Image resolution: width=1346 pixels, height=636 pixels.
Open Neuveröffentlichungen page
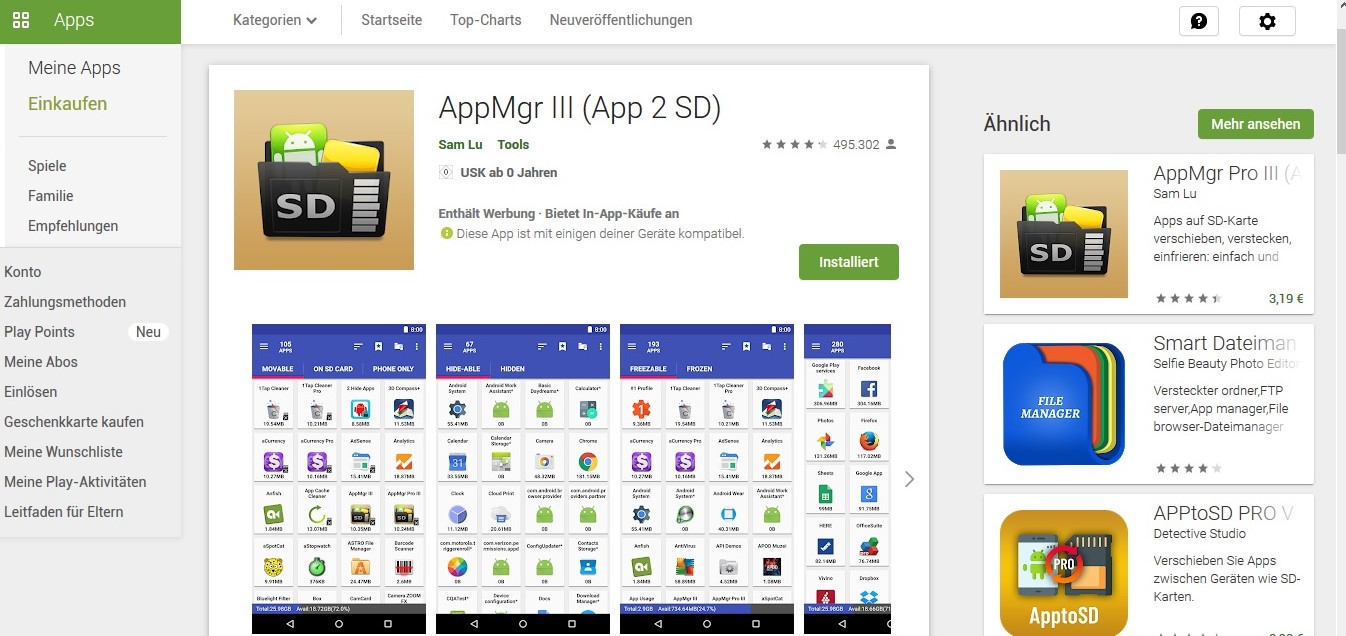pos(621,20)
